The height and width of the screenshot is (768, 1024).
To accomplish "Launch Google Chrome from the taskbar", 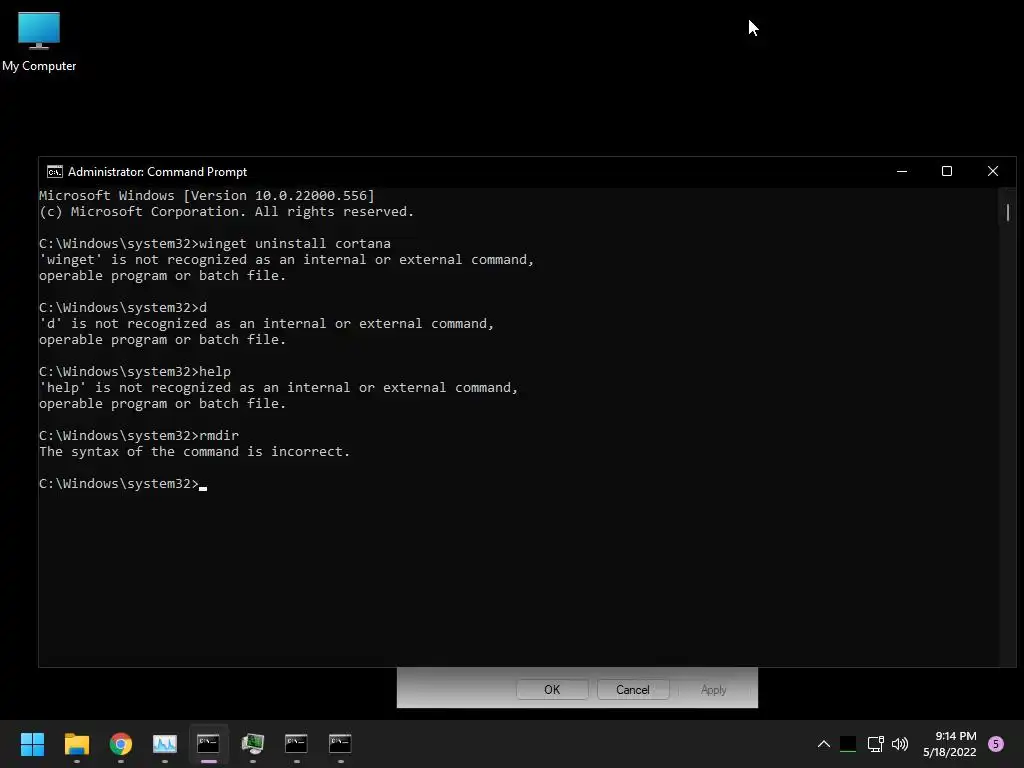I will [x=121, y=744].
